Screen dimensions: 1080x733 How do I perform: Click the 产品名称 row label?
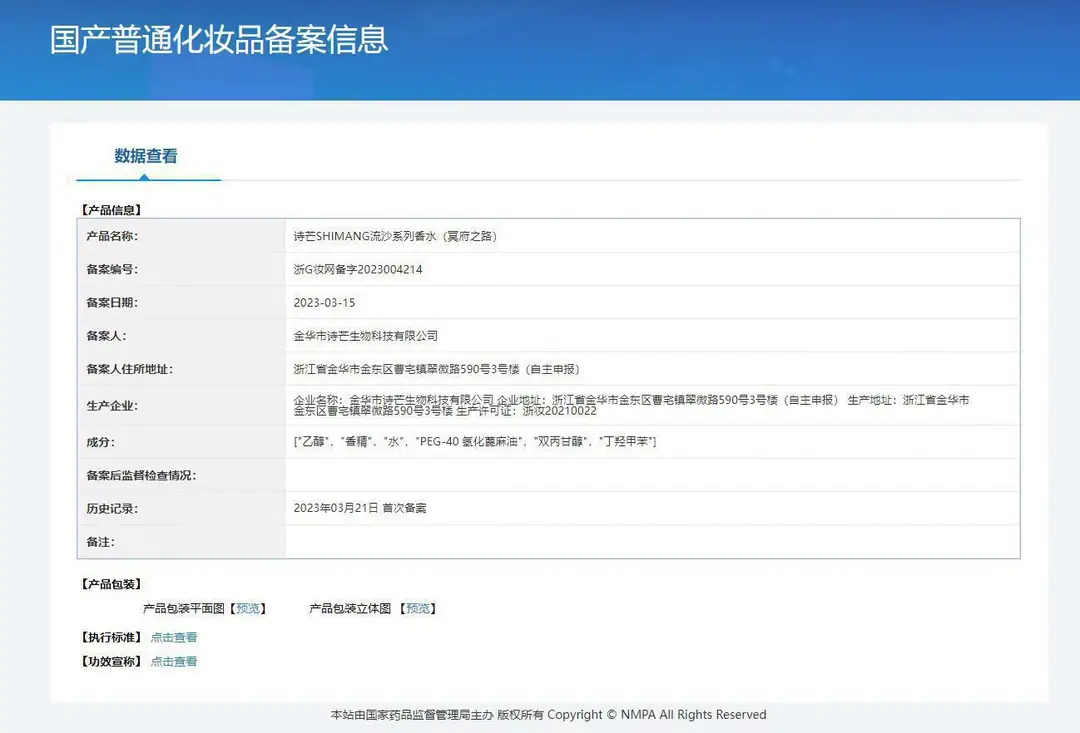pos(112,236)
